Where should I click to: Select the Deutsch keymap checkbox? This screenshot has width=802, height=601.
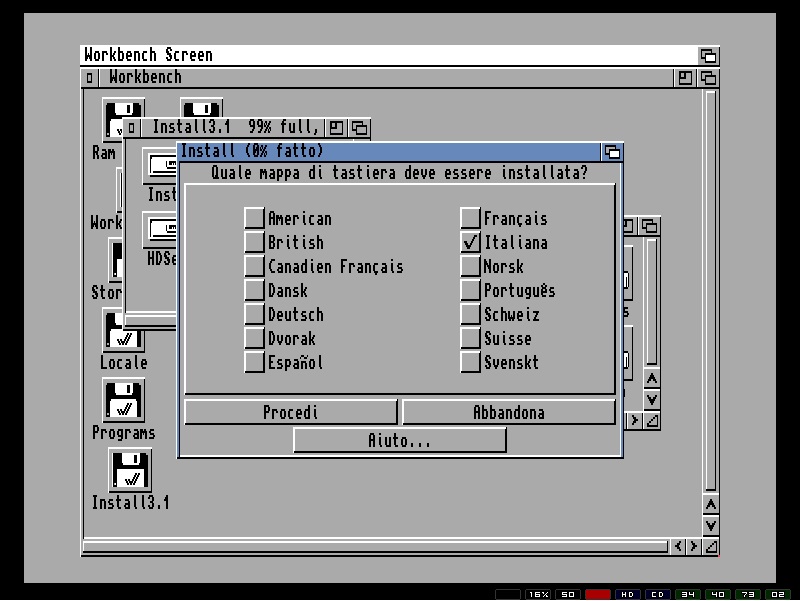254,314
